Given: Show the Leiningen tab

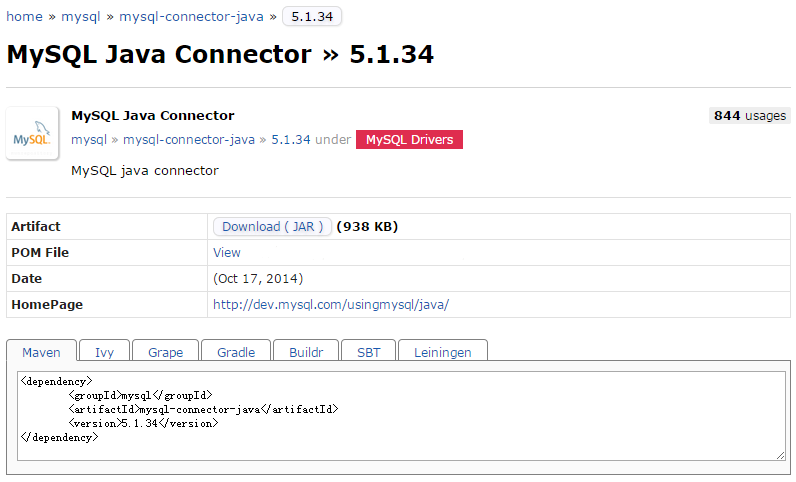Looking at the screenshot, I should point(443,352).
